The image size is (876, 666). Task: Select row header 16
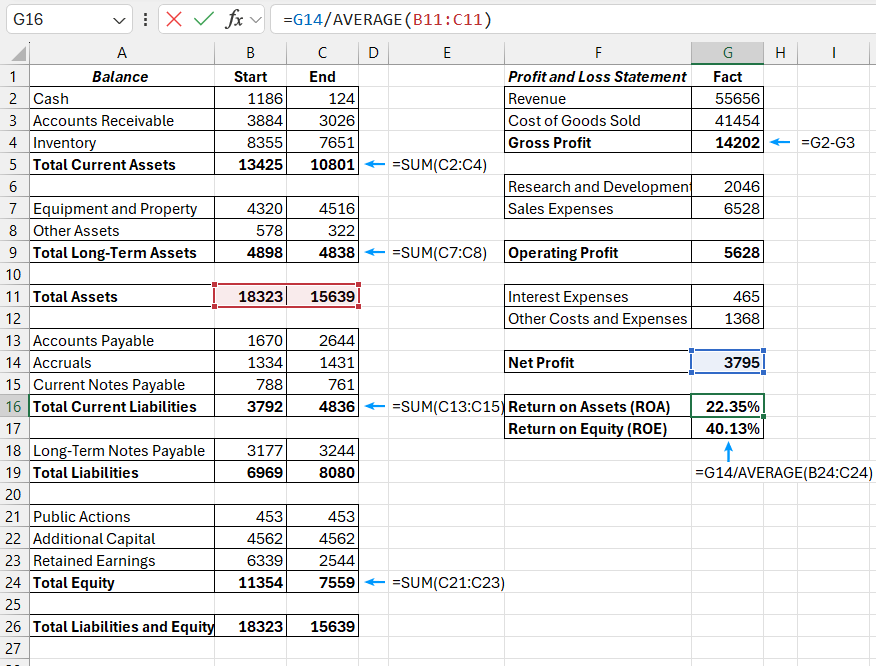14,406
